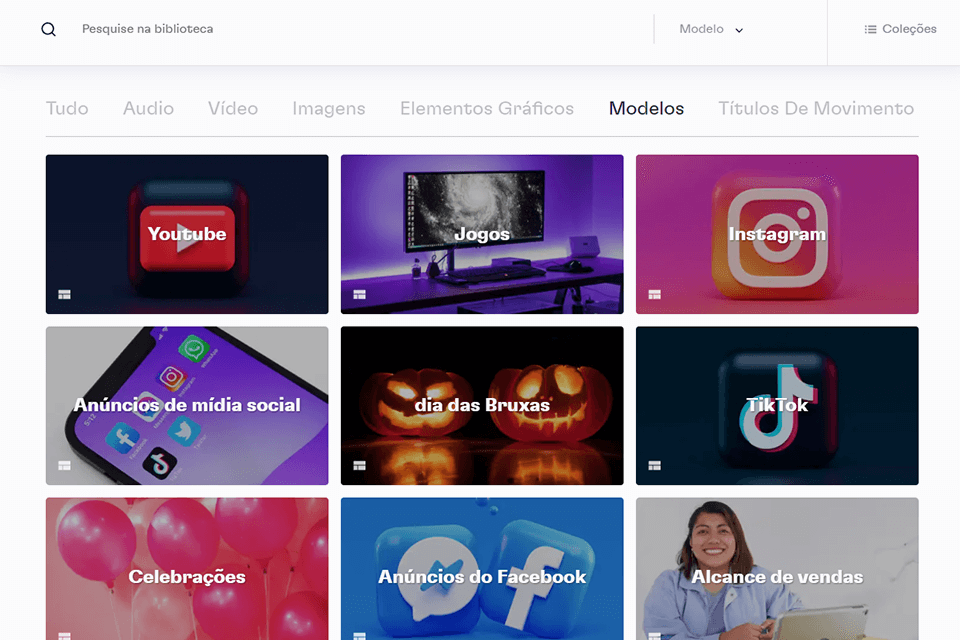
Task: Click template icon on dia das Bruxas card
Action: point(359,465)
